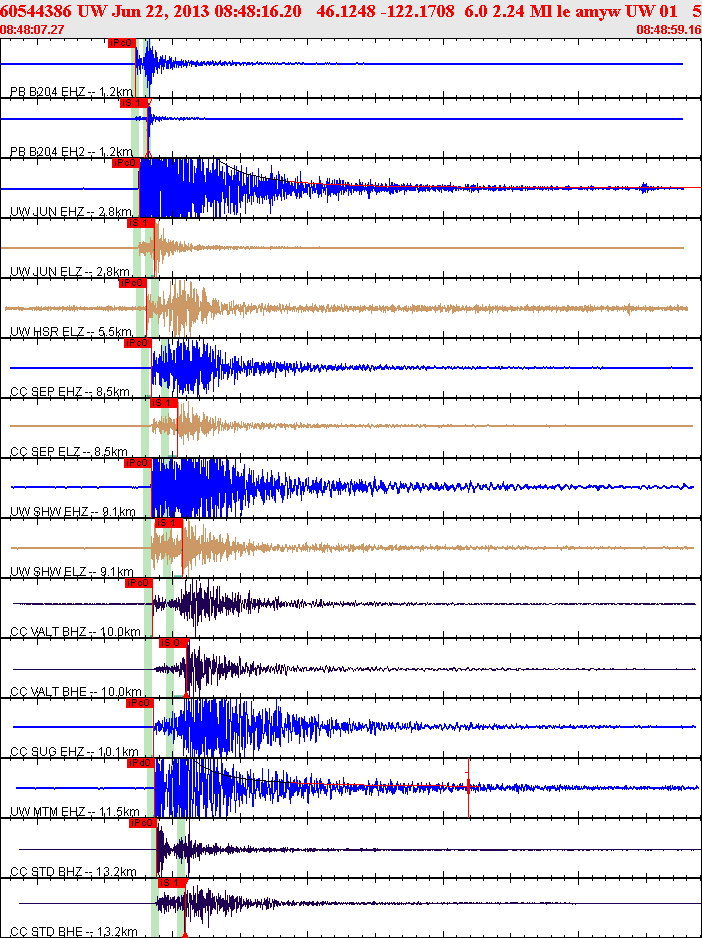Viewport: 702px width, 938px height.
Task: Click the start time 08:48:07.27 label
Action: [x=33, y=30]
